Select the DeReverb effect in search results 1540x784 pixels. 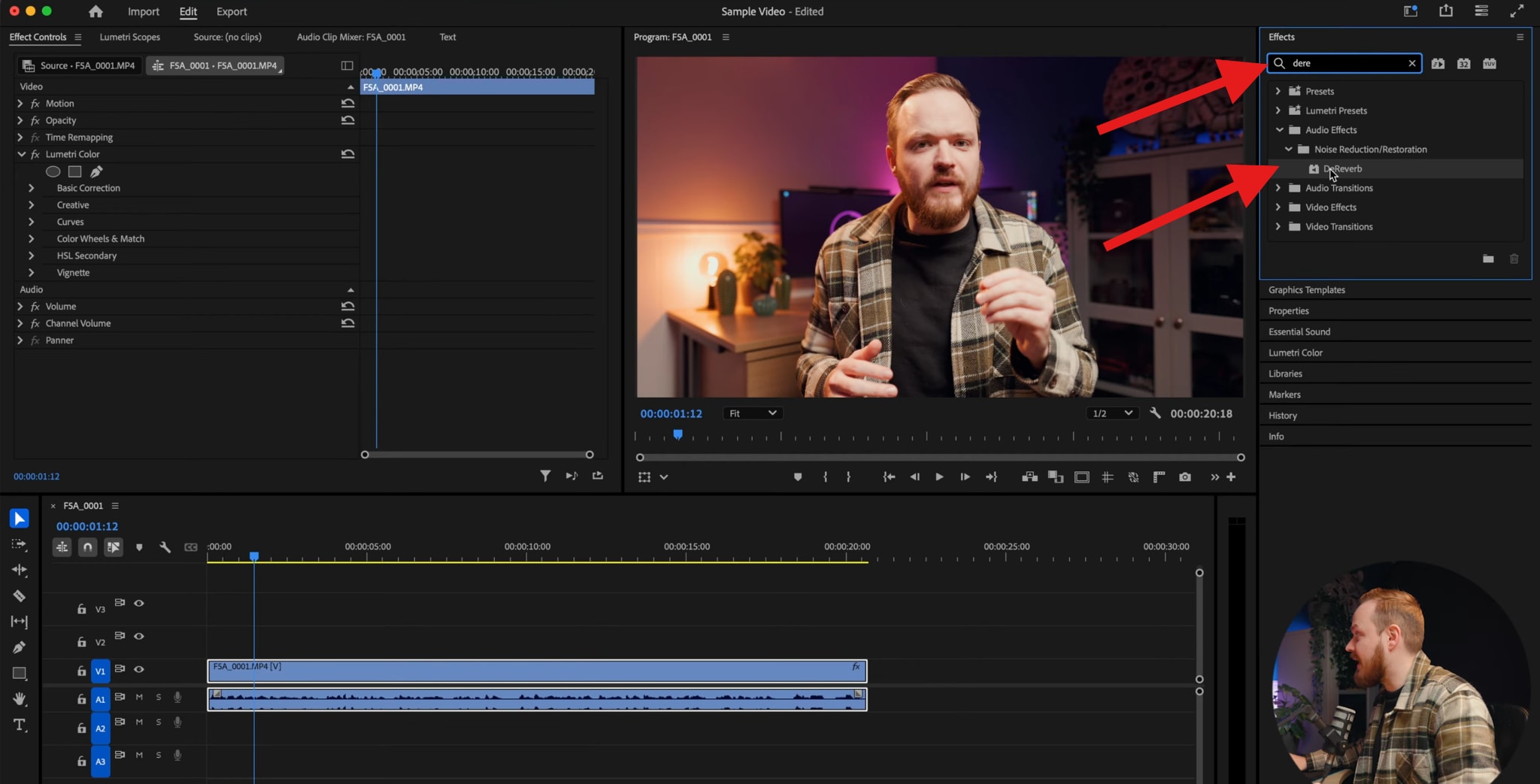(1343, 168)
